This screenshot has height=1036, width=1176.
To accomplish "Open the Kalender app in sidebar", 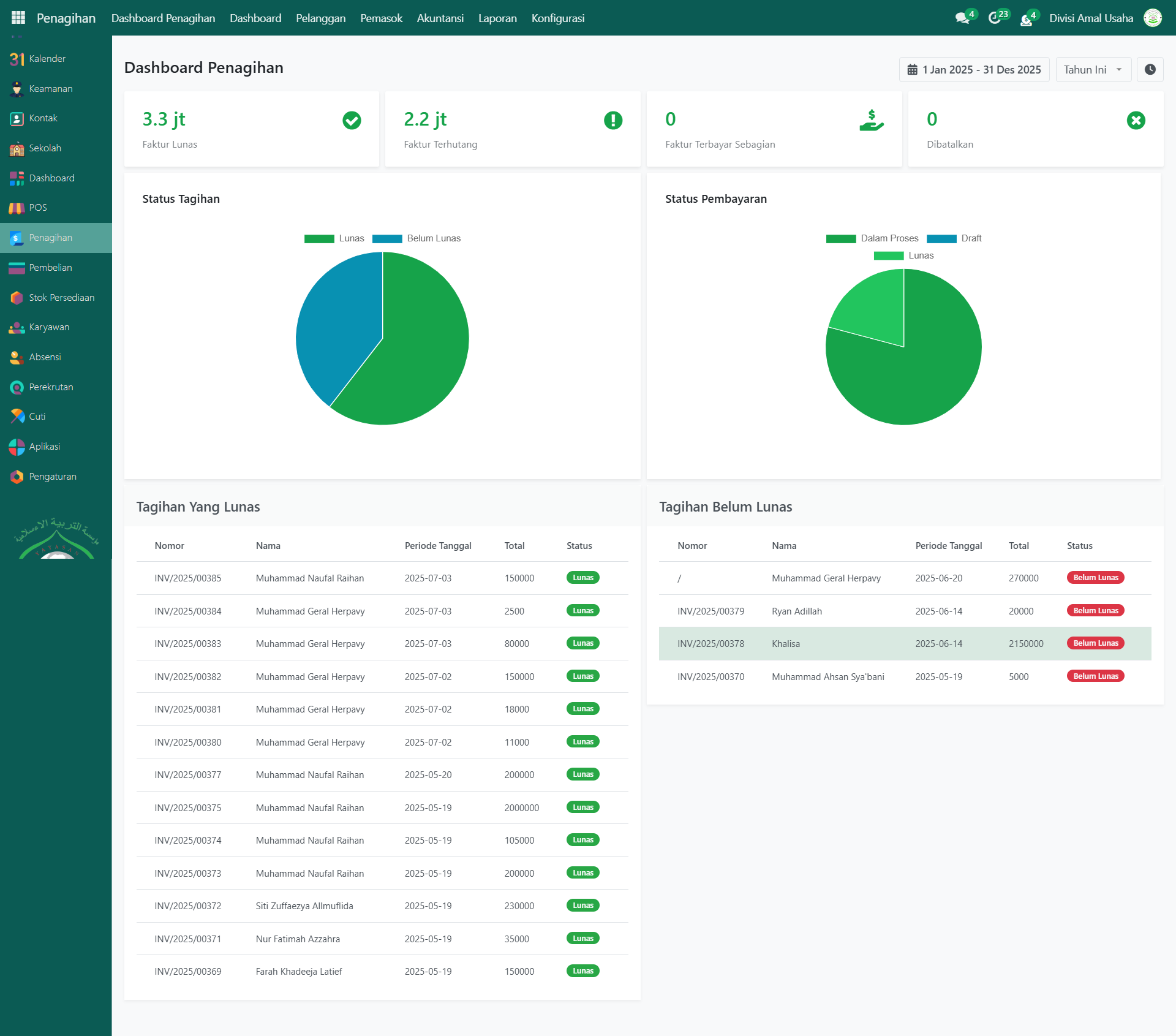I will (x=47, y=59).
